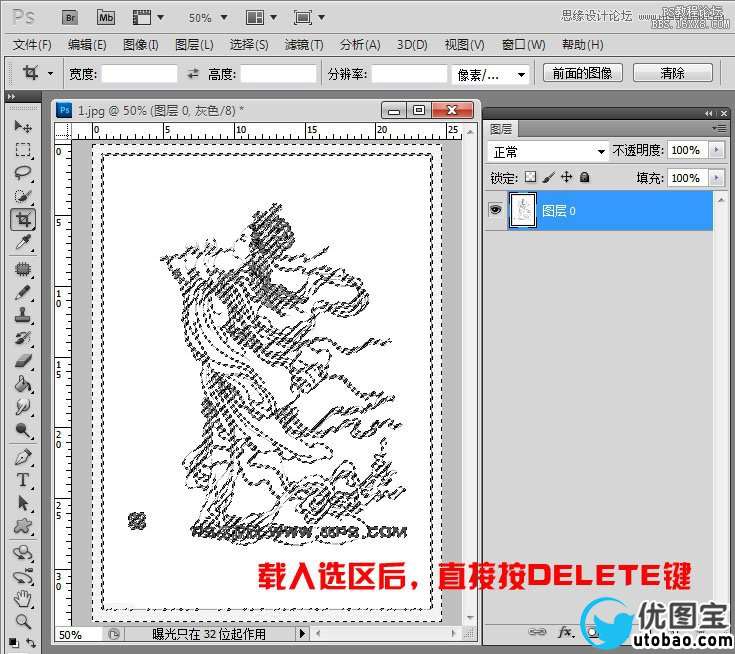The width and height of the screenshot is (735, 654).
Task: Launch Mini Bridge
Action: pyautogui.click(x=106, y=18)
